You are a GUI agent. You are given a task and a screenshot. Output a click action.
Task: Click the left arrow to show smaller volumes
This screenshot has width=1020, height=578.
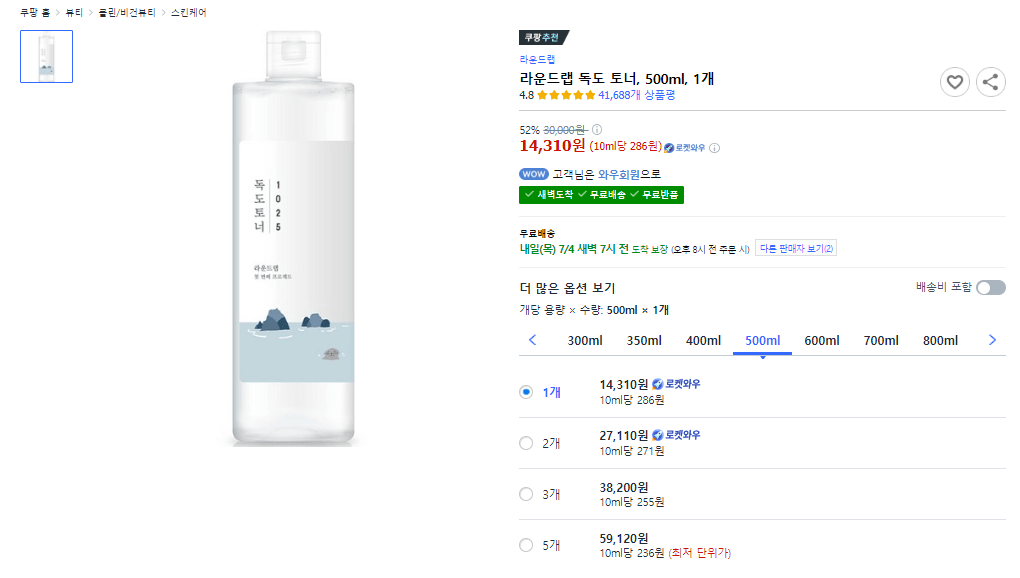[531, 340]
